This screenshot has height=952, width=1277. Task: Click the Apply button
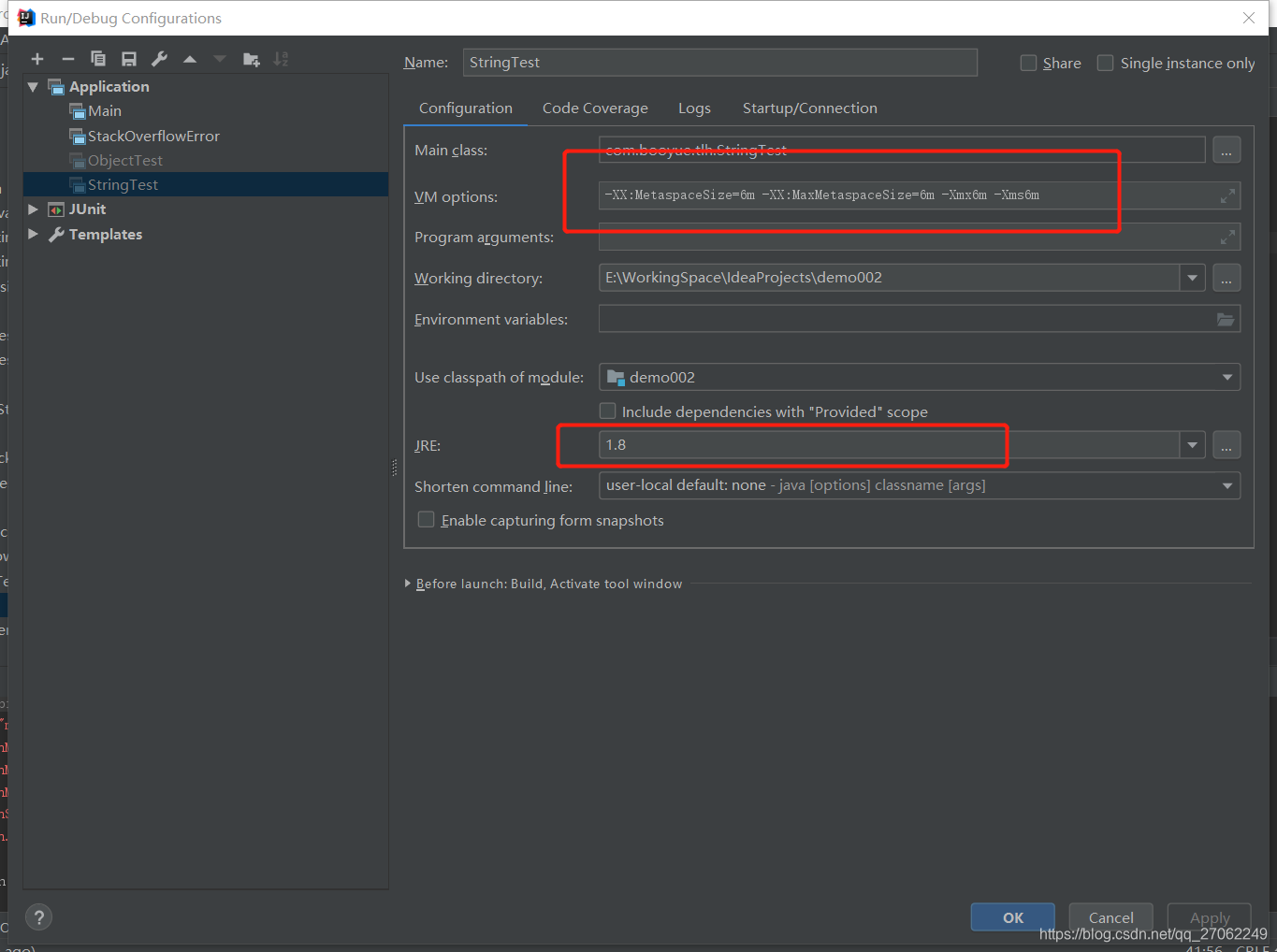[x=1209, y=917]
